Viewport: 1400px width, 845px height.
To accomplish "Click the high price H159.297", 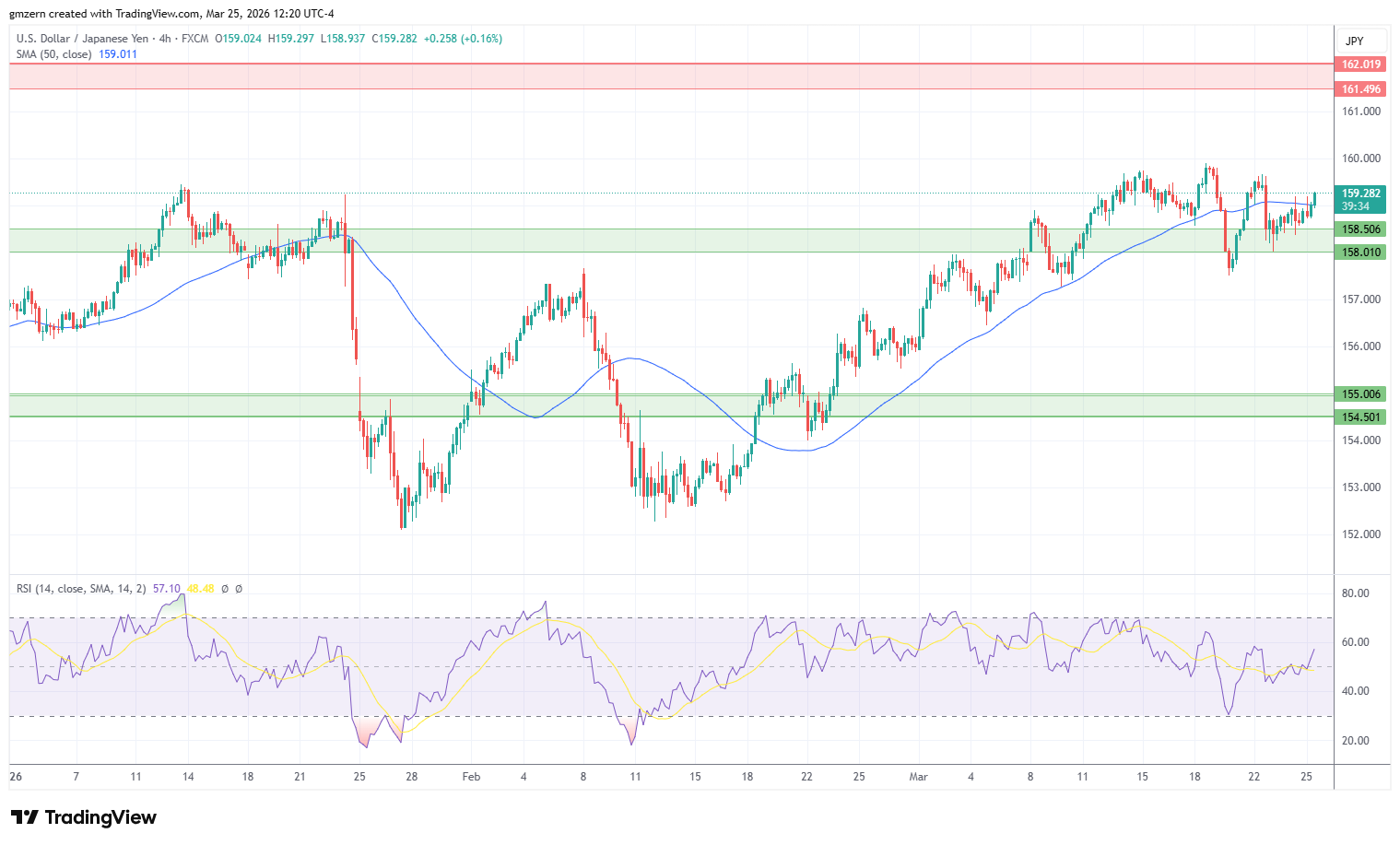I will point(291,39).
